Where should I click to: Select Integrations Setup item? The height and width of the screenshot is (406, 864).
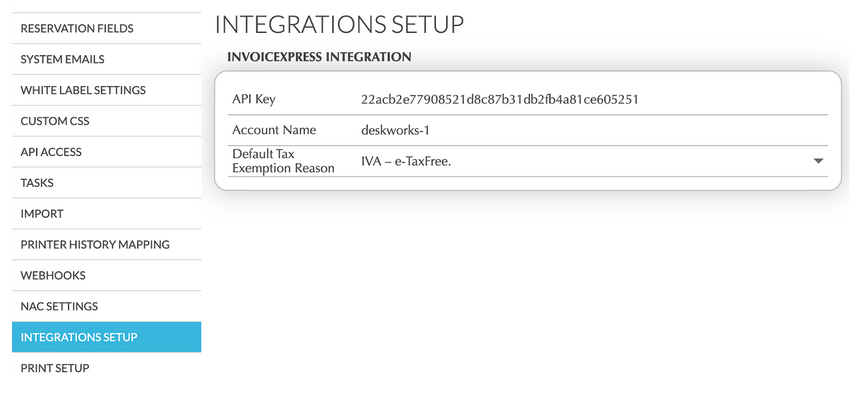(x=106, y=337)
